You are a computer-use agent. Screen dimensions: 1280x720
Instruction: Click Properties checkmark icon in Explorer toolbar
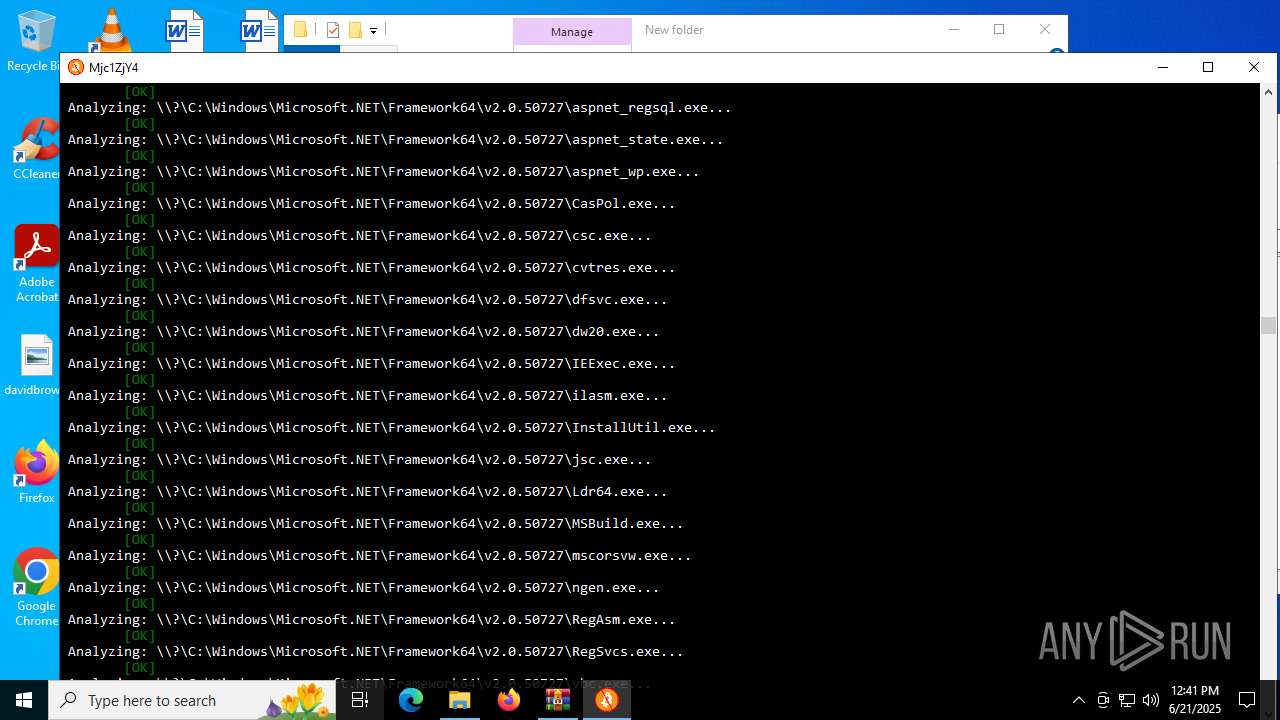333,30
